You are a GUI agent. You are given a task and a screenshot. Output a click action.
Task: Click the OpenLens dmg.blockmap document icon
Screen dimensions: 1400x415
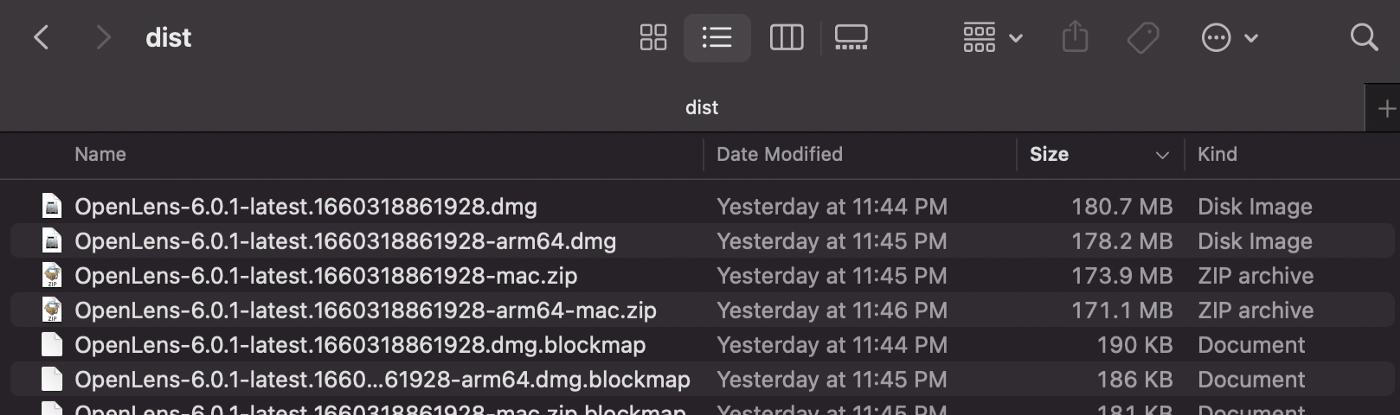pyautogui.click(x=51, y=345)
